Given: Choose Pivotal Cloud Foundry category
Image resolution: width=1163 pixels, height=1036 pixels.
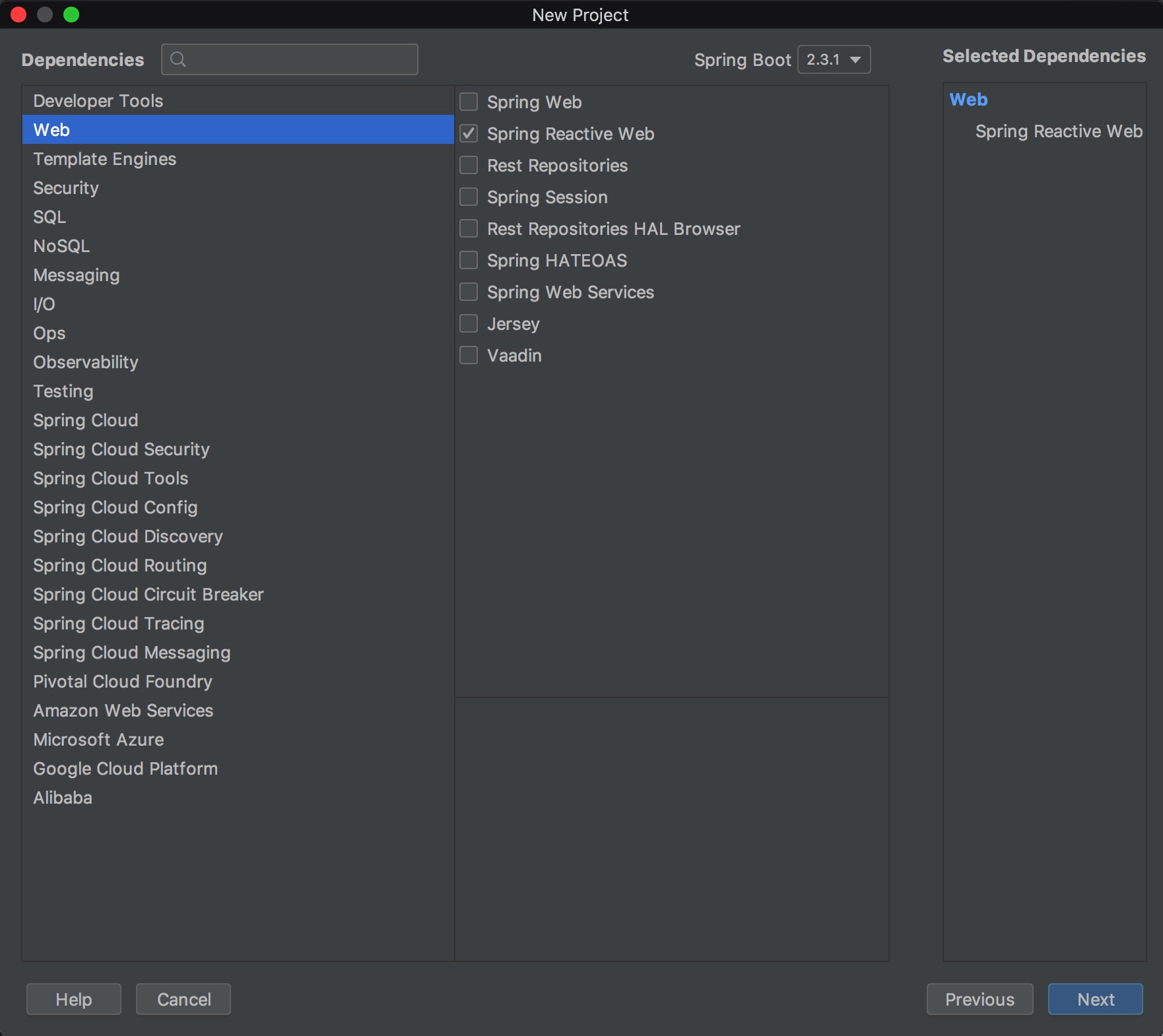Looking at the screenshot, I should pyautogui.click(x=238, y=682).
